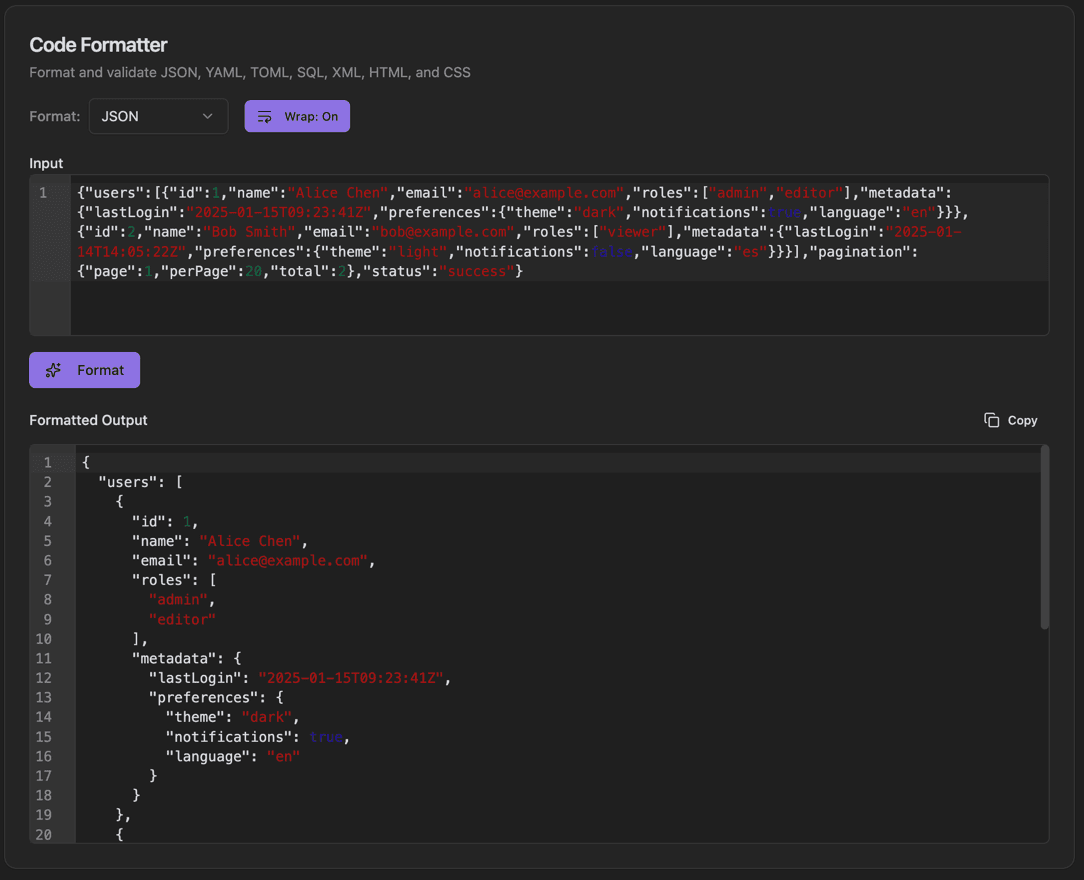Click the Formatted Output label
This screenshot has height=880, width=1084.
[88, 420]
